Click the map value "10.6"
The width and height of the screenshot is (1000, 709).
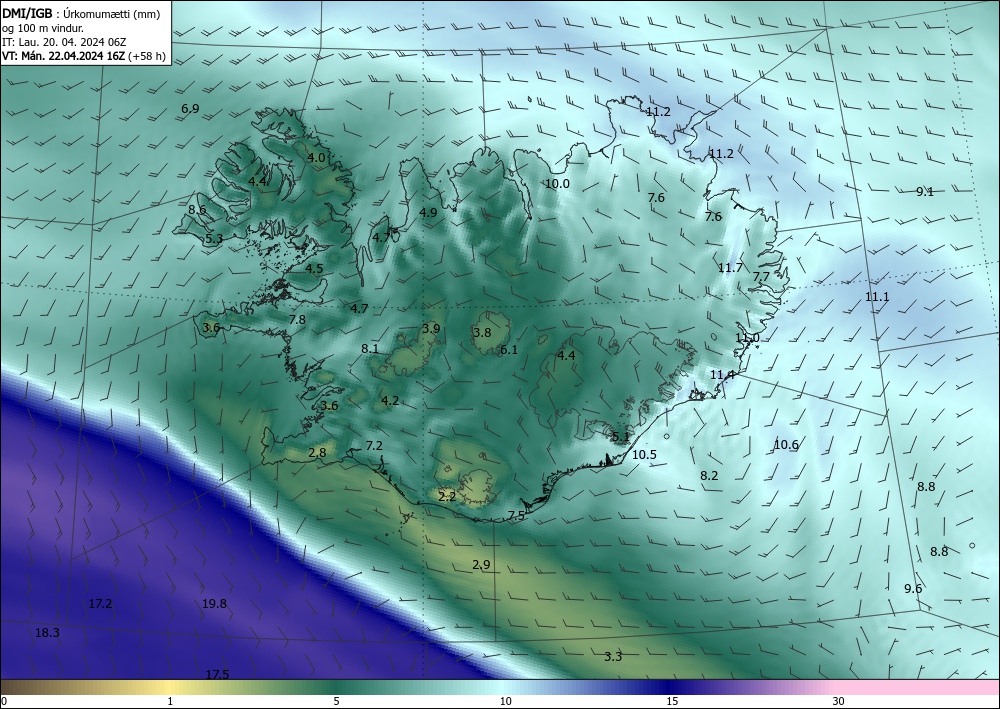point(786,444)
